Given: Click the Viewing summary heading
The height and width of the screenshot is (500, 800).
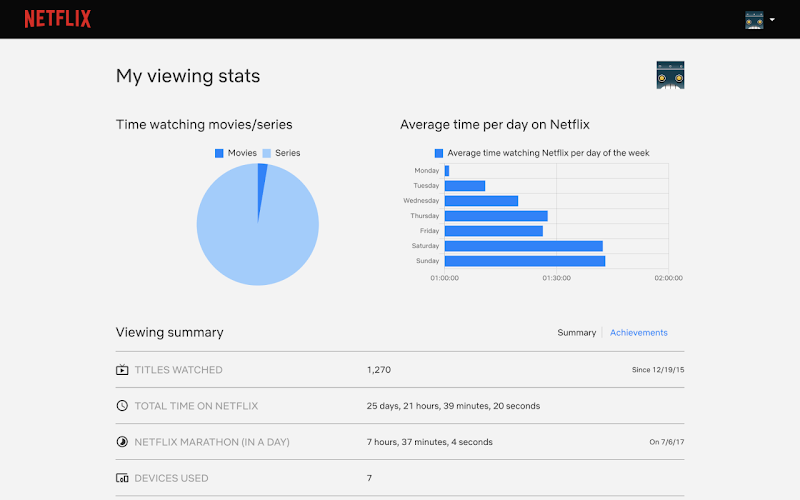Looking at the screenshot, I should tap(169, 332).
